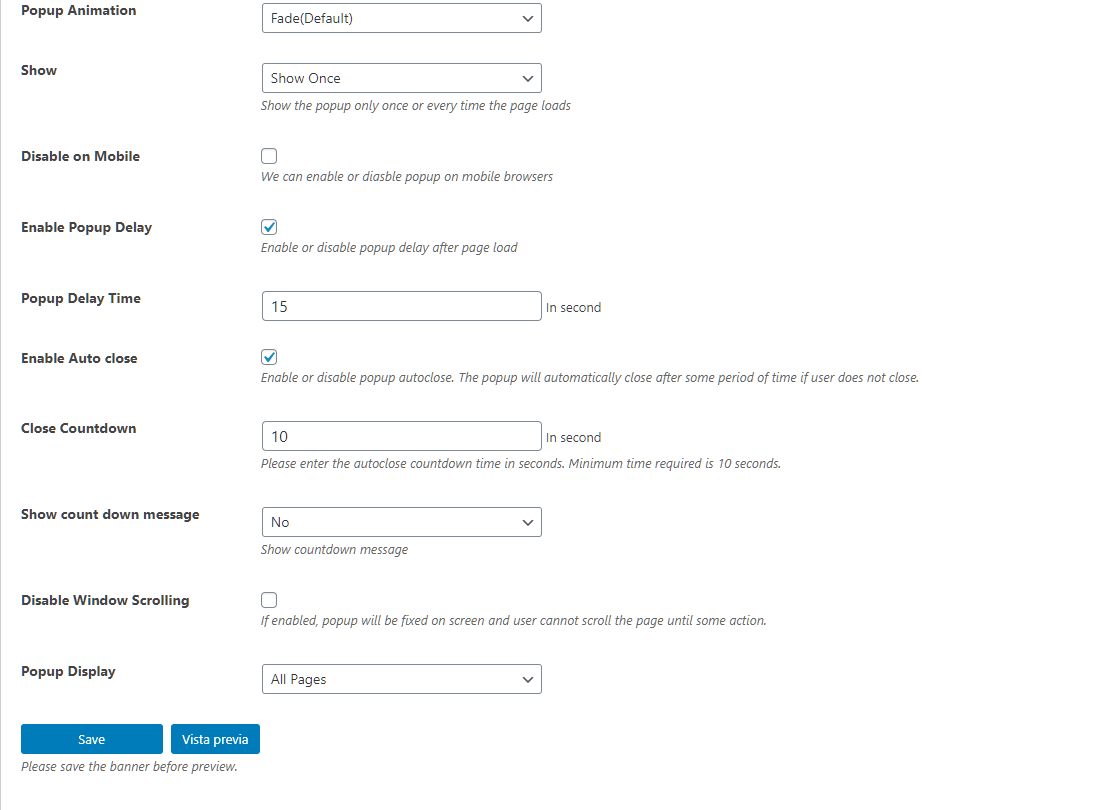Screen dimensions: 1110x810
Task: Open the Popup Animation dropdown
Action: (x=401, y=18)
